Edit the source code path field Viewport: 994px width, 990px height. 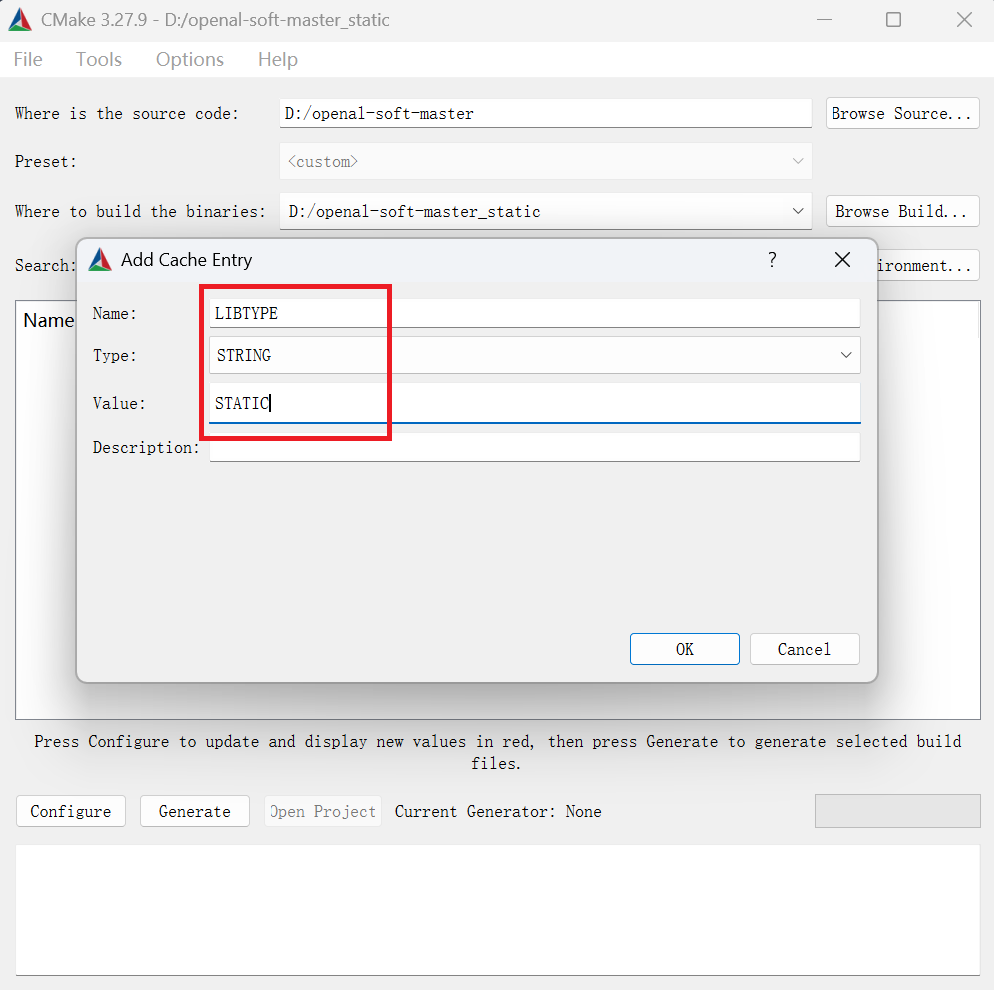tap(545, 113)
